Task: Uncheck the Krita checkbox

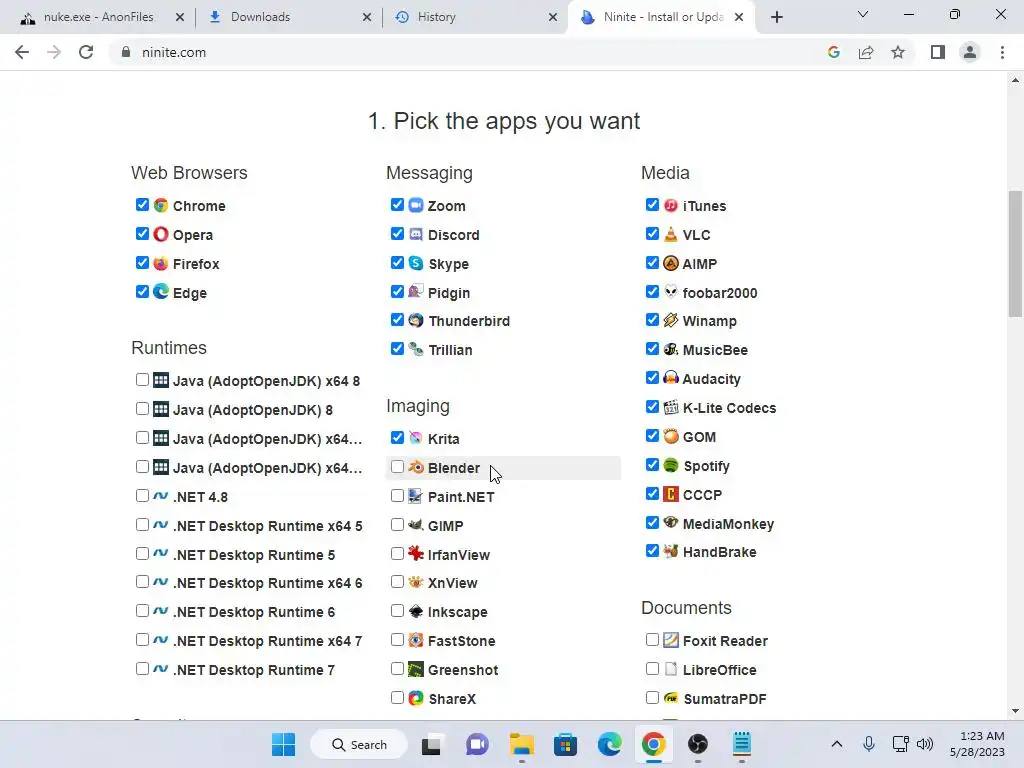Action: pos(397,438)
